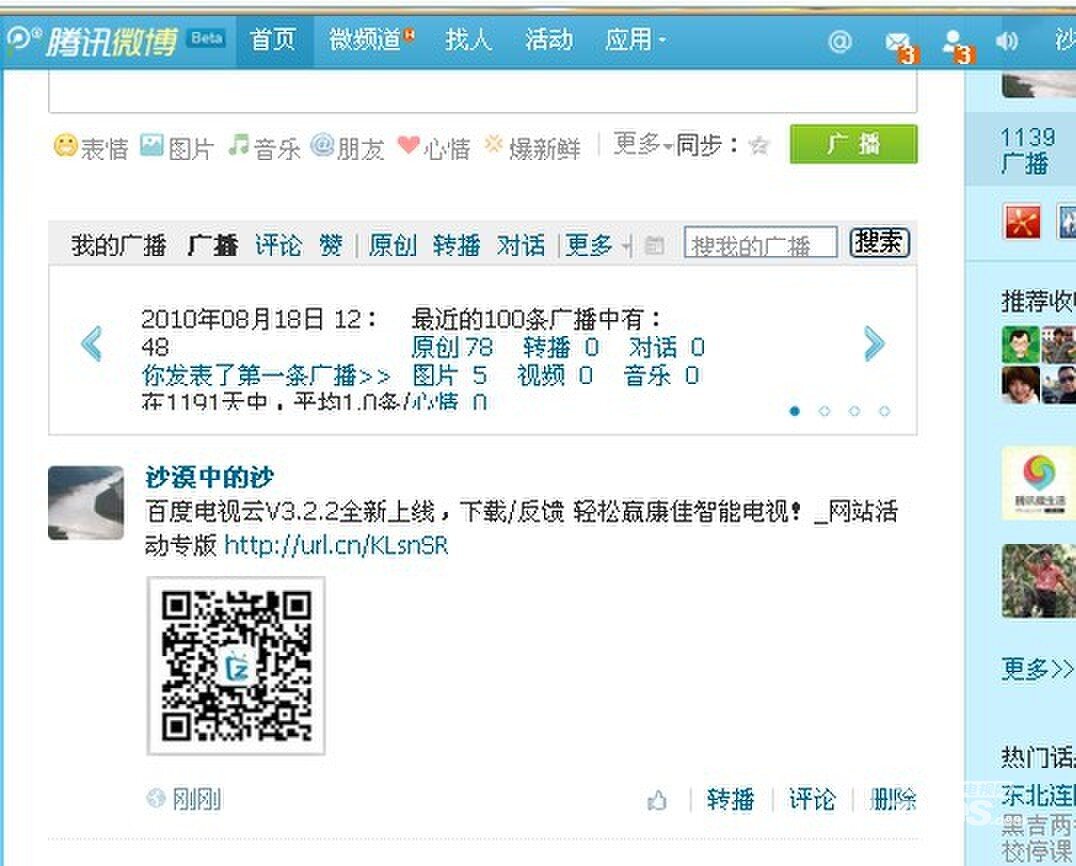Click the sync star icon
Viewport: 1076px width, 866px height.
point(759,145)
